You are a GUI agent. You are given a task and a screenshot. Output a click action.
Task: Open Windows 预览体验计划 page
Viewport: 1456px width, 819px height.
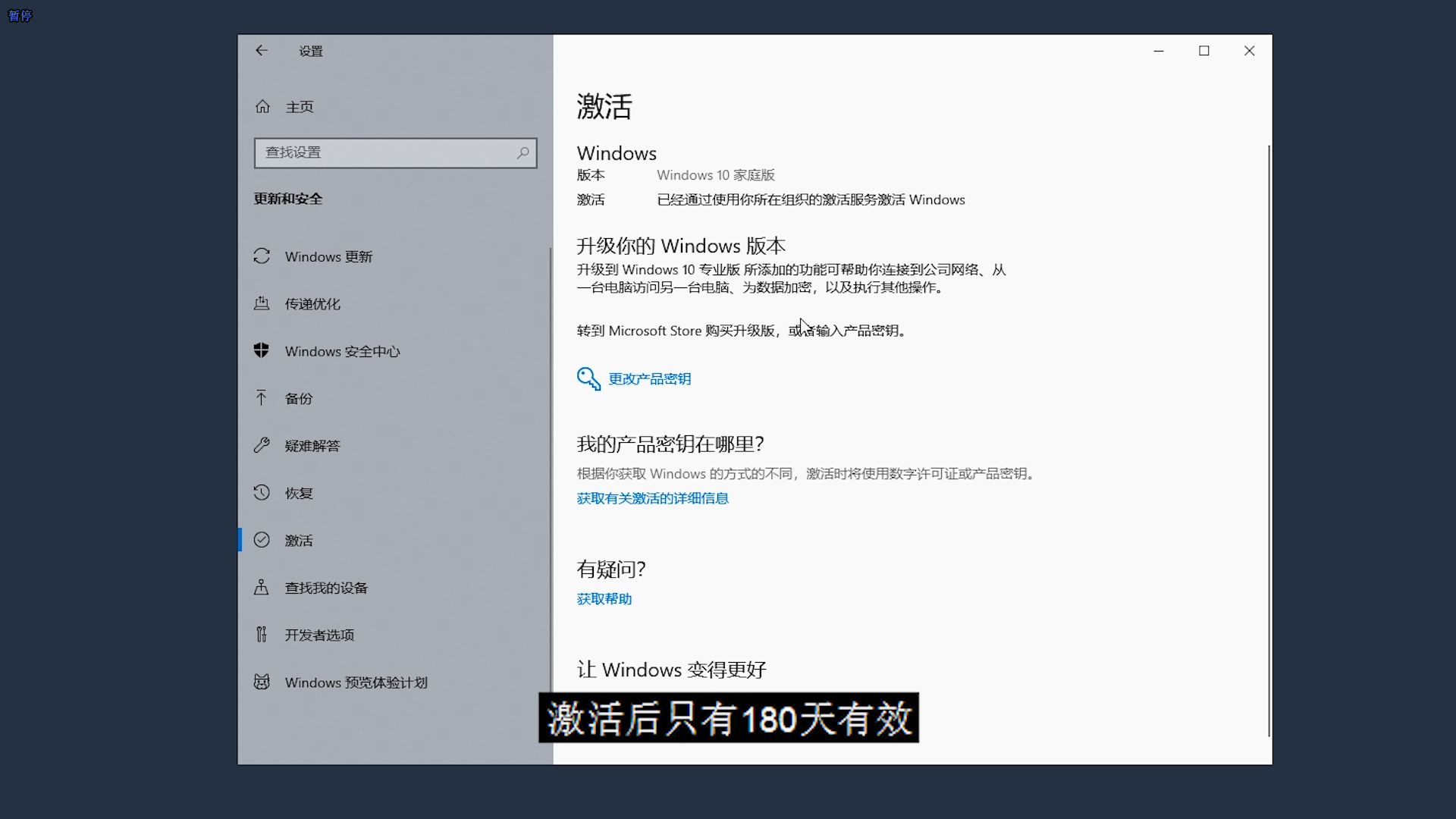tap(356, 682)
